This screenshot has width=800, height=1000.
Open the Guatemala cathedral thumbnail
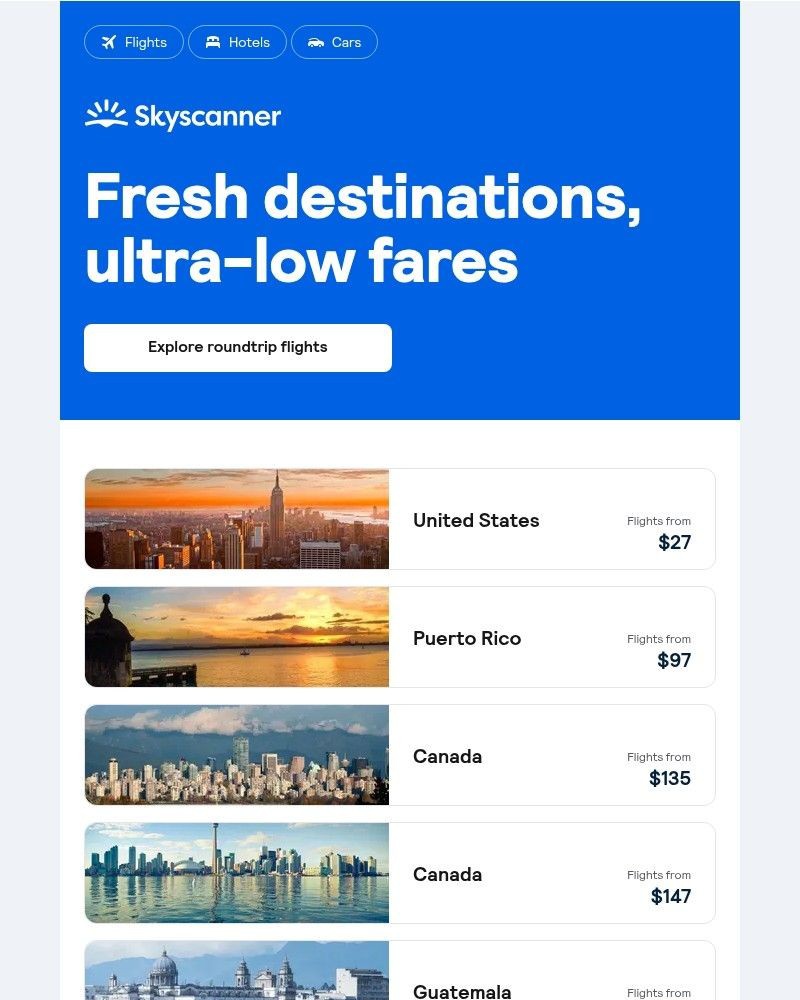(237, 972)
